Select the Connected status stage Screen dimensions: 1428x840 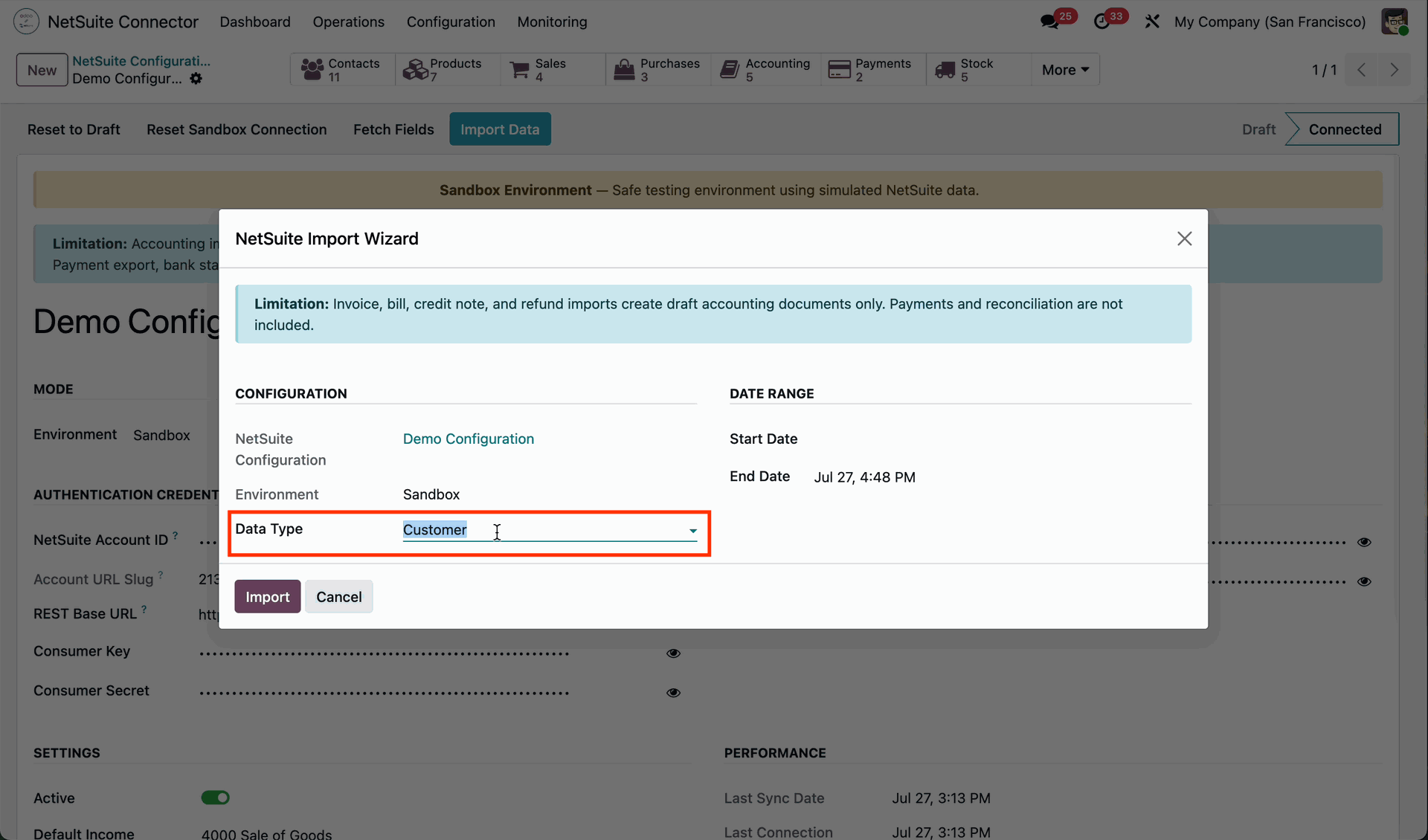point(1344,129)
